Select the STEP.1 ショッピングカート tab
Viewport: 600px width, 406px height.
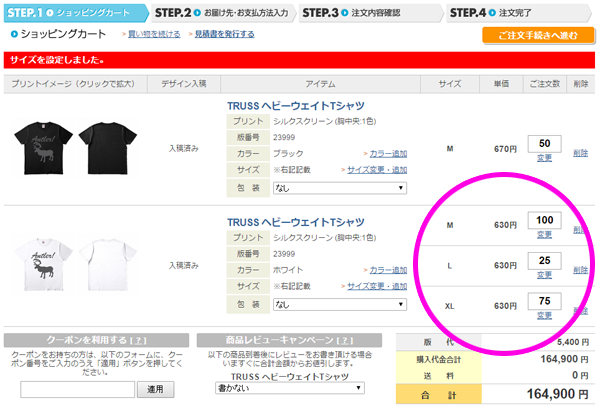point(75,13)
